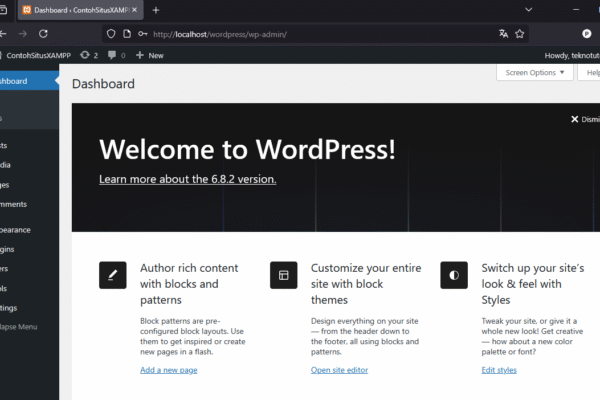Collapse the admin sidebar menu
The width and height of the screenshot is (600, 400).
[28, 327]
